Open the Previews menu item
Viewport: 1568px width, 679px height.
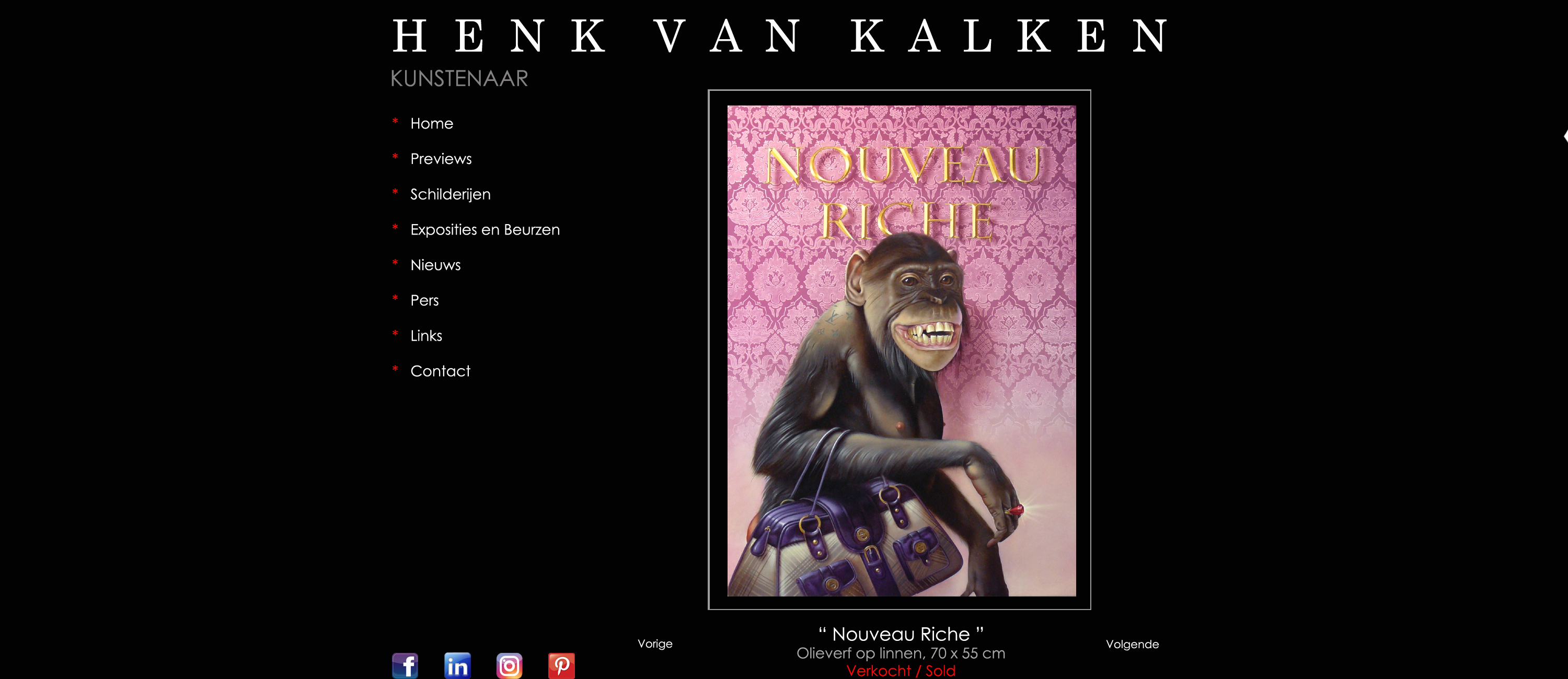(441, 159)
